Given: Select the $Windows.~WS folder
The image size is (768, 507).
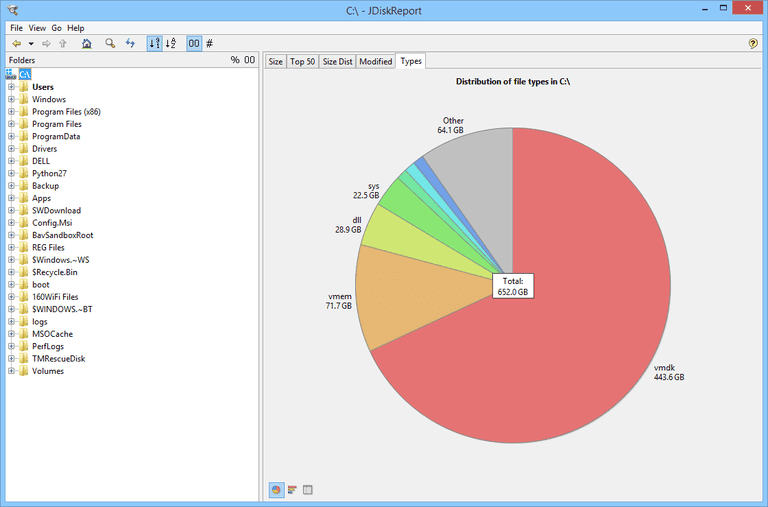Looking at the screenshot, I should (x=61, y=260).
